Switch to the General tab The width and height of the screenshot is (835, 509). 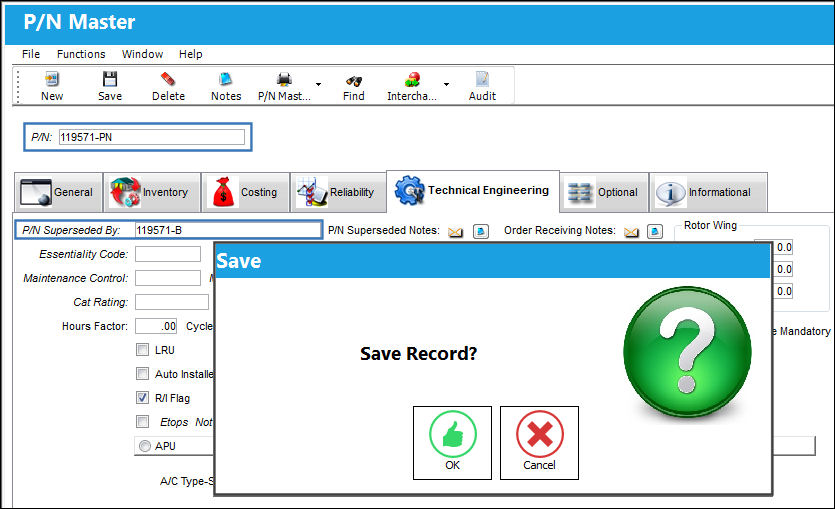pos(58,192)
